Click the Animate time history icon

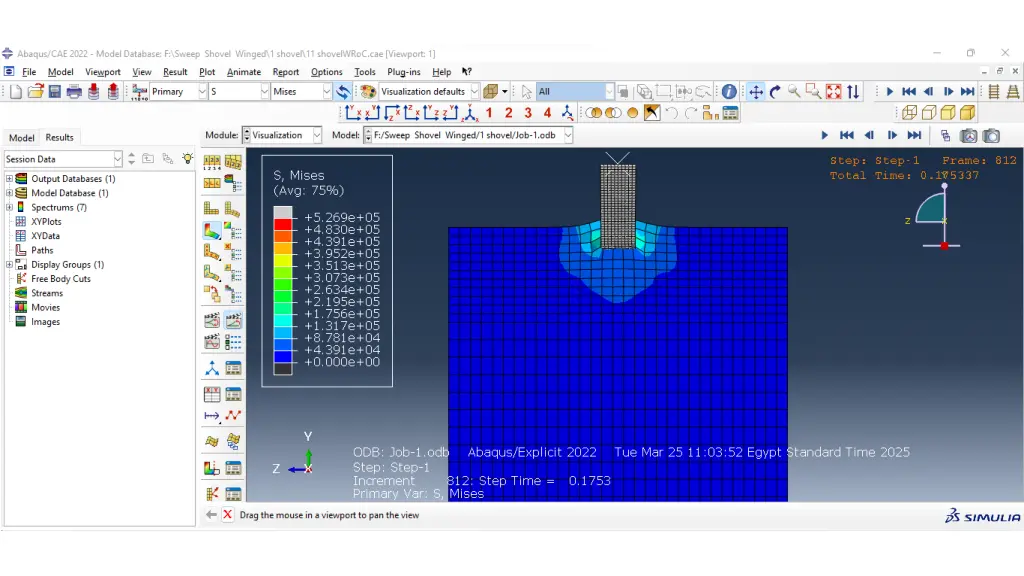coord(233,320)
